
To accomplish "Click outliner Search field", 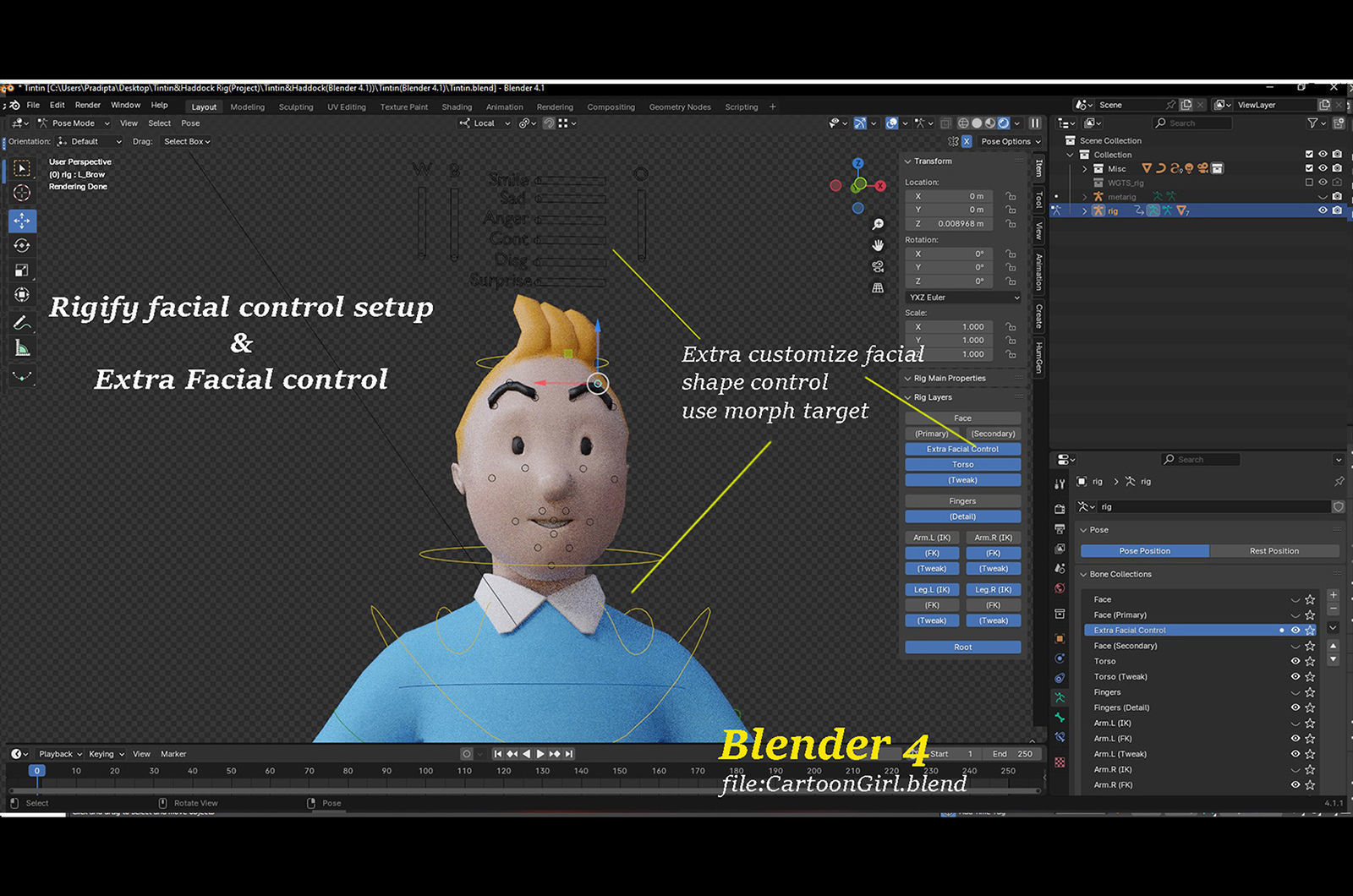I will 1193,123.
